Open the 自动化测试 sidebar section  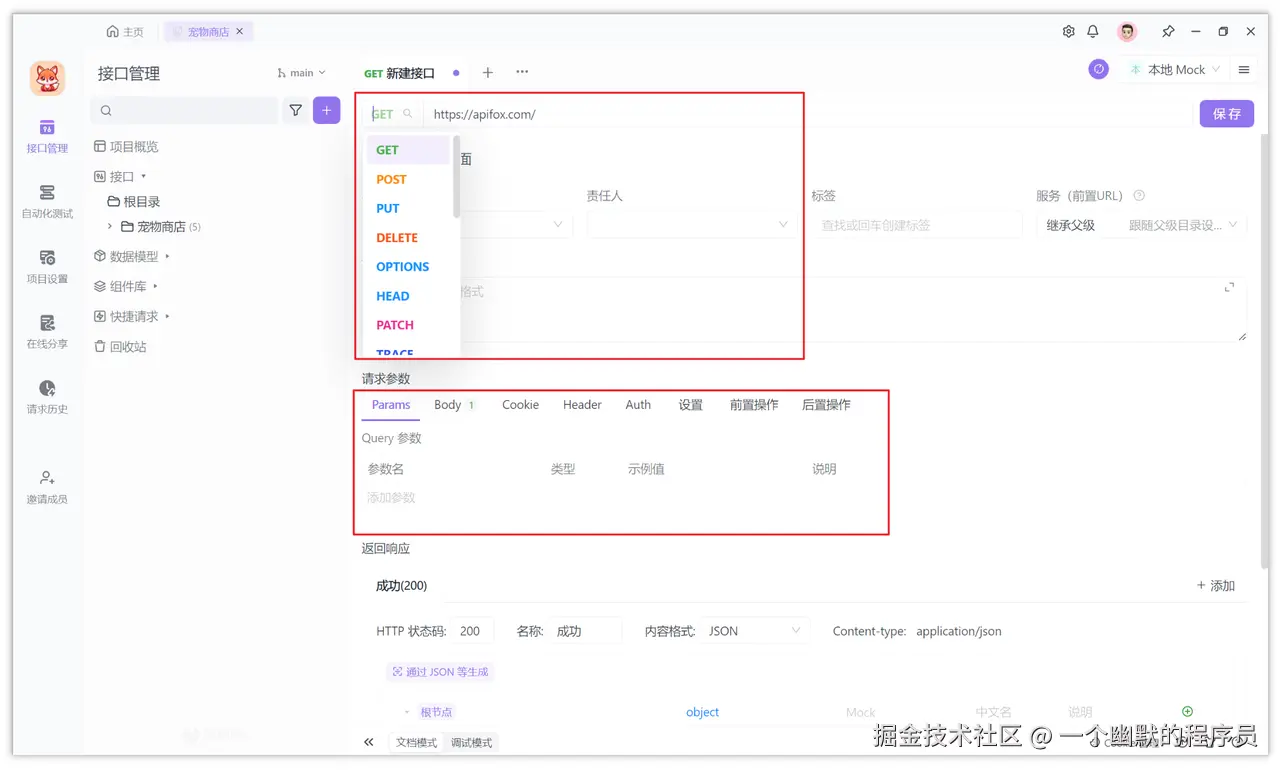(x=47, y=202)
